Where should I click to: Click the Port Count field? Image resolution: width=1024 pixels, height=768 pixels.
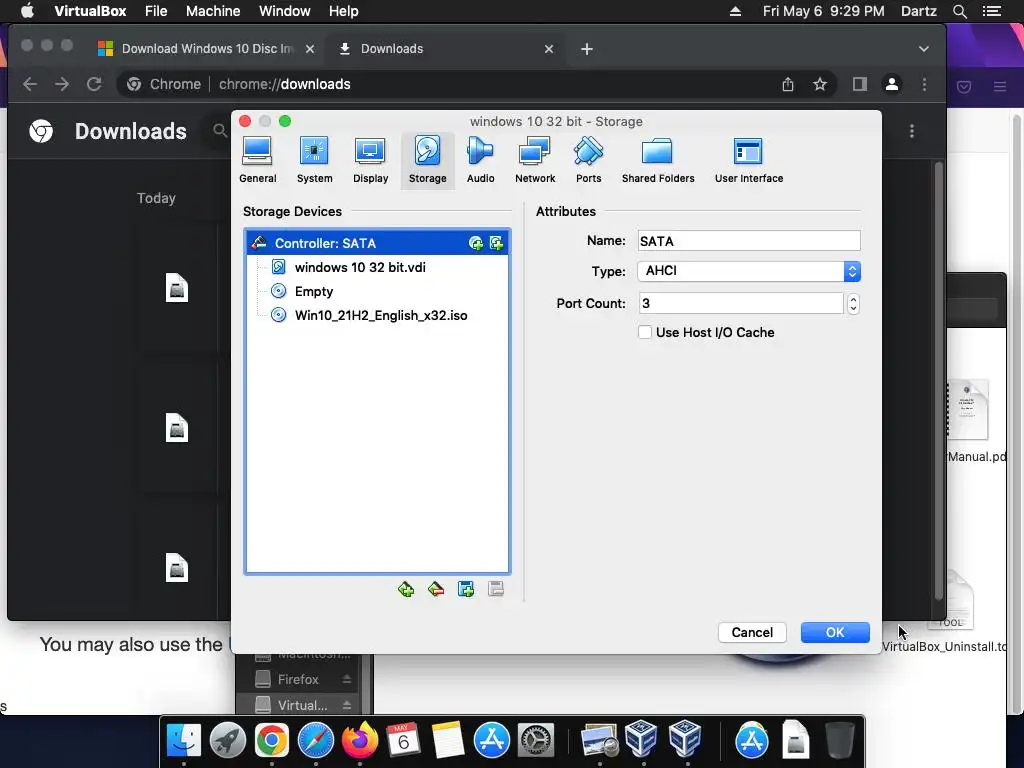coord(741,303)
